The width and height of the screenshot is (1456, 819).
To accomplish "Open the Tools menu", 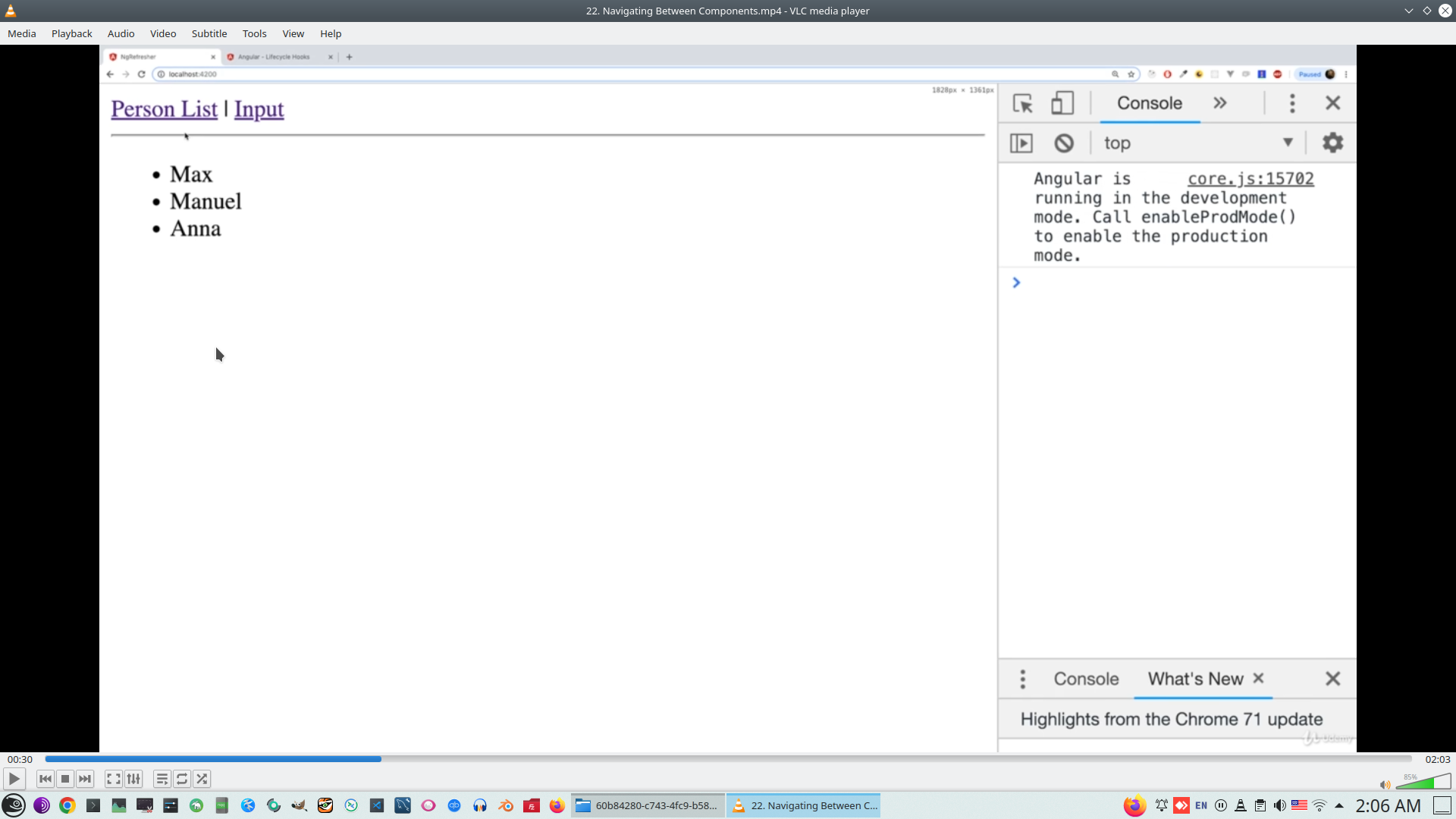I will pyautogui.click(x=254, y=33).
